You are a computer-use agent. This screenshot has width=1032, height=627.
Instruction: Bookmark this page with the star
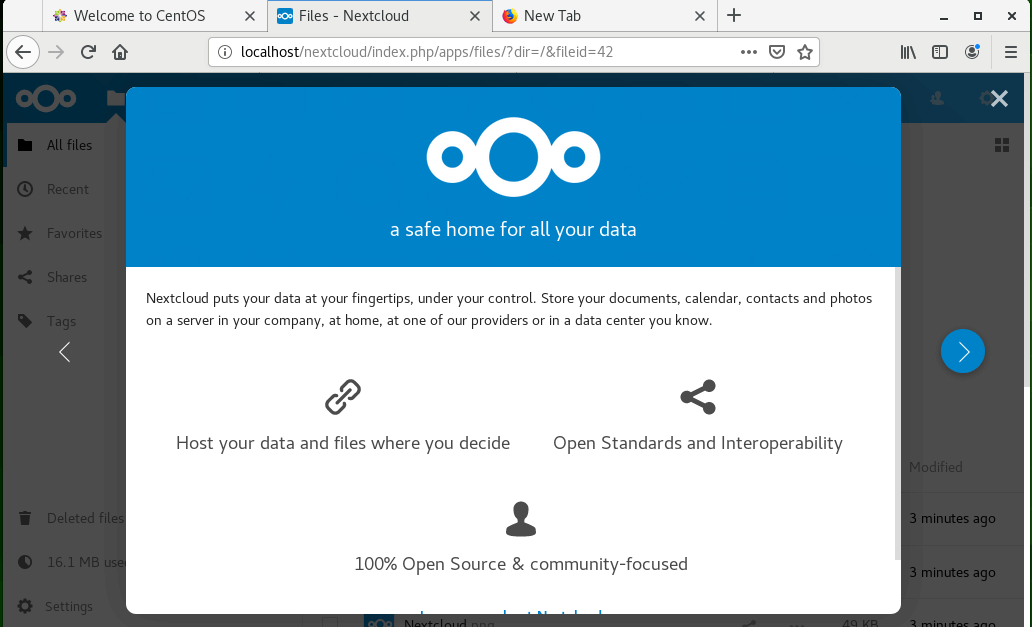pos(804,52)
